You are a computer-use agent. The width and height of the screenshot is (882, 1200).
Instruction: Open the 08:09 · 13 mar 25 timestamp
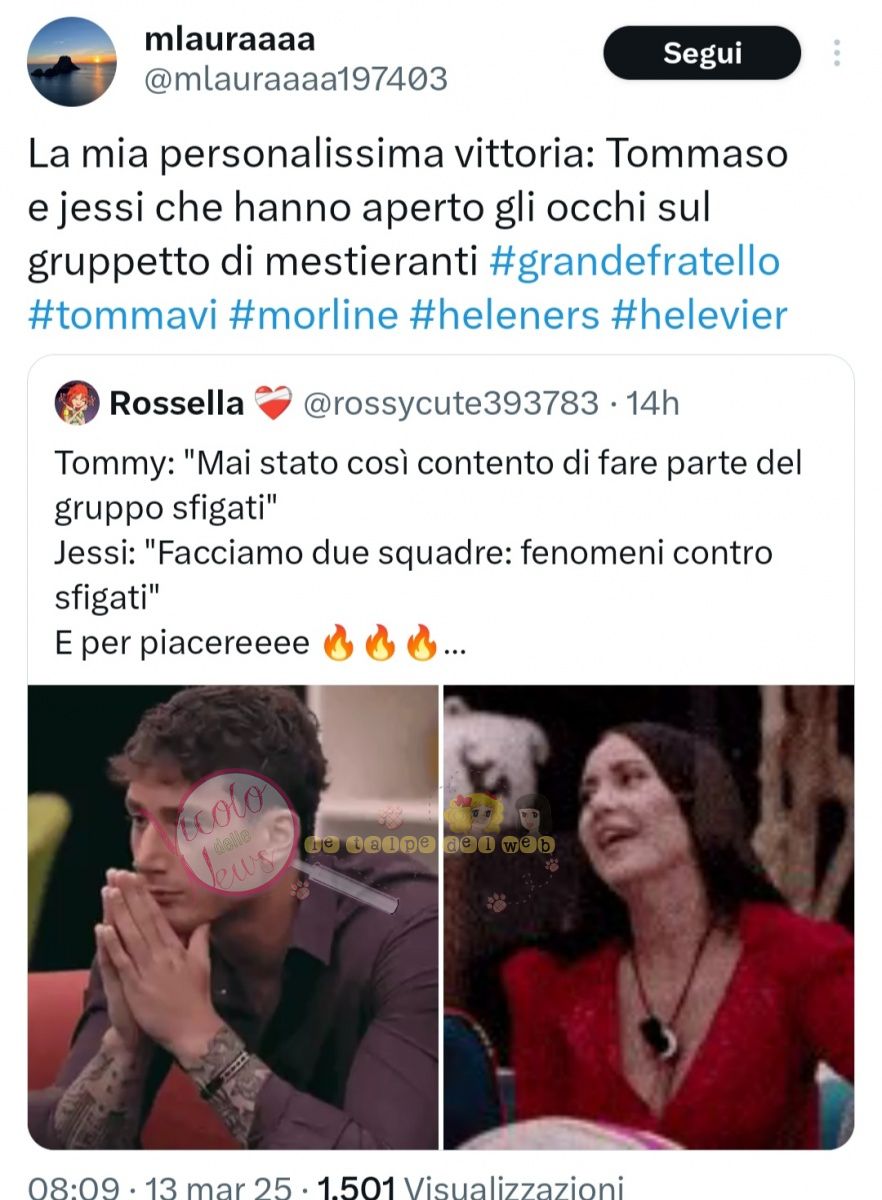[161, 1188]
